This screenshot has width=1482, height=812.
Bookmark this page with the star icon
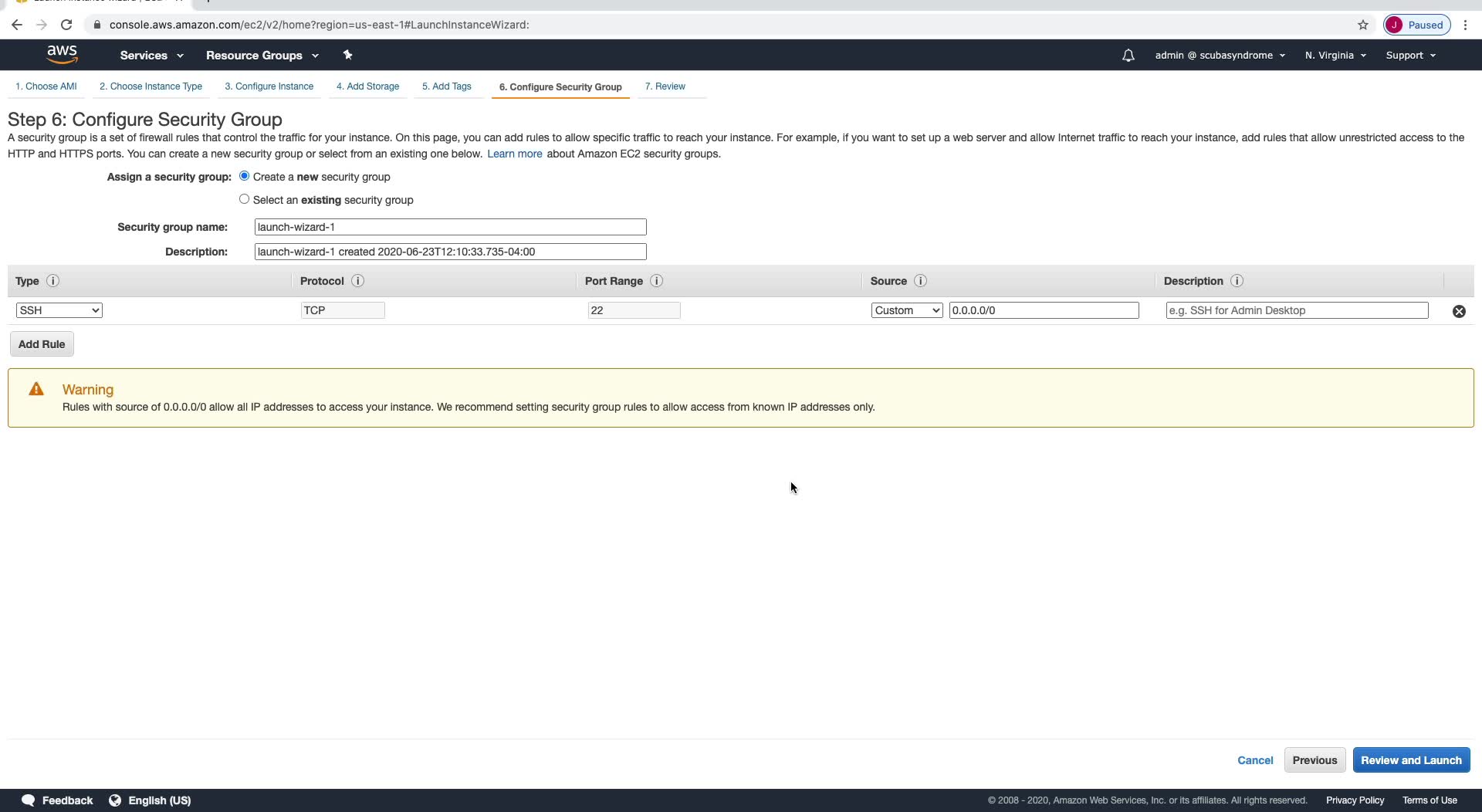[1363, 25]
